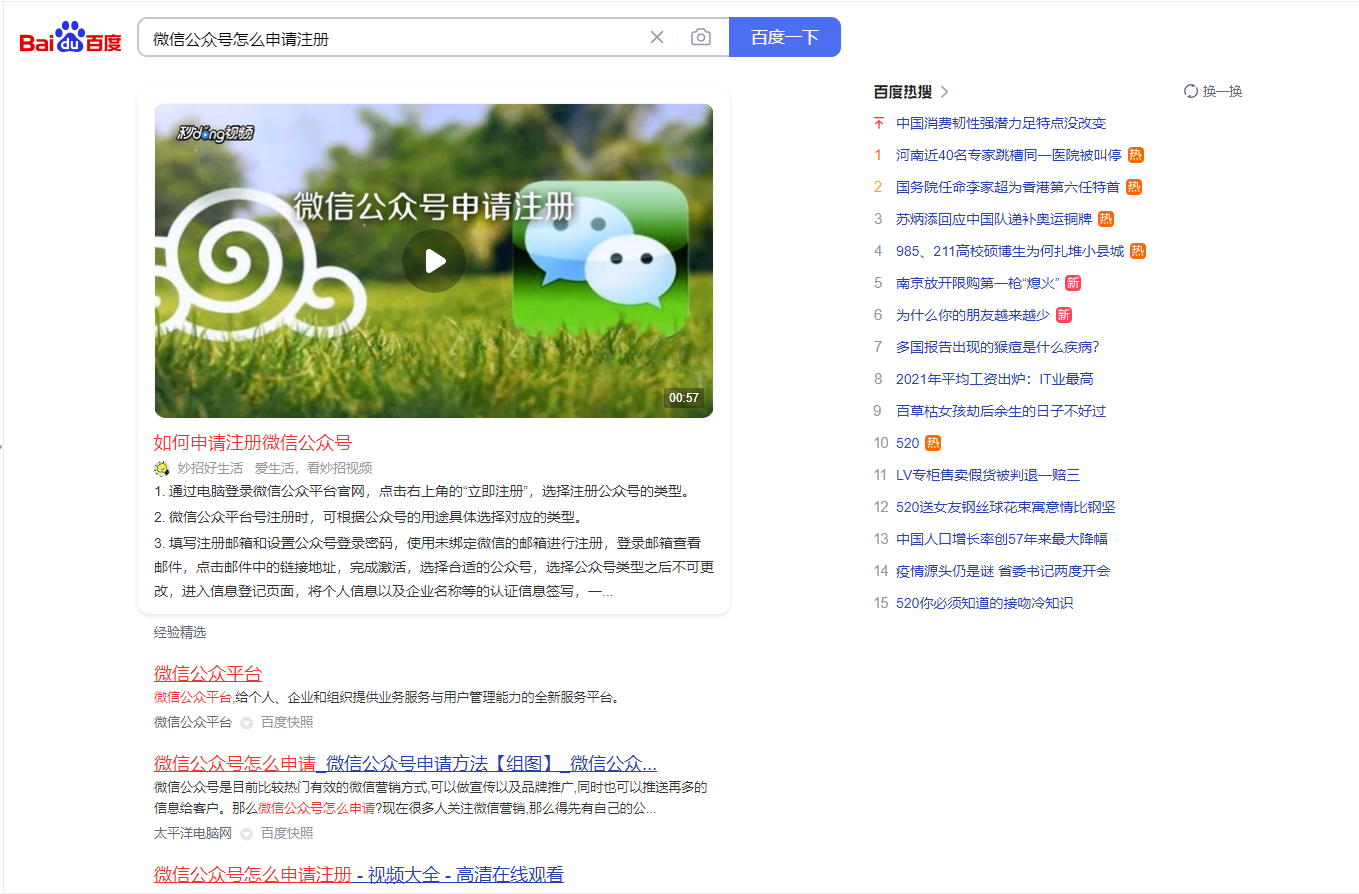Click the 热 badge beside 苏炳添回应 topic
The width and height of the screenshot is (1359, 894).
1106,219
